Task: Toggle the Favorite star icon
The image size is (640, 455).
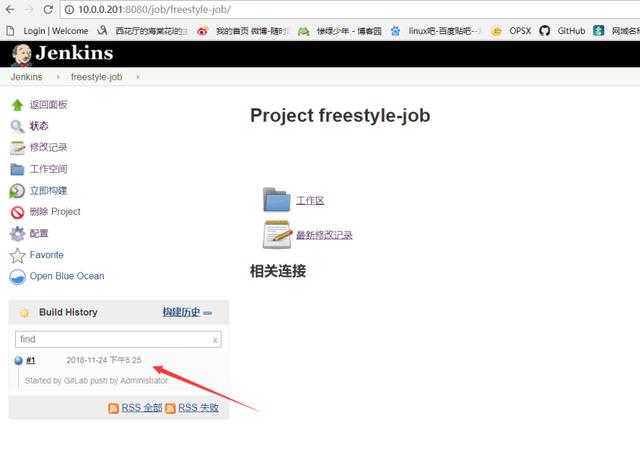Action: pyautogui.click(x=17, y=255)
